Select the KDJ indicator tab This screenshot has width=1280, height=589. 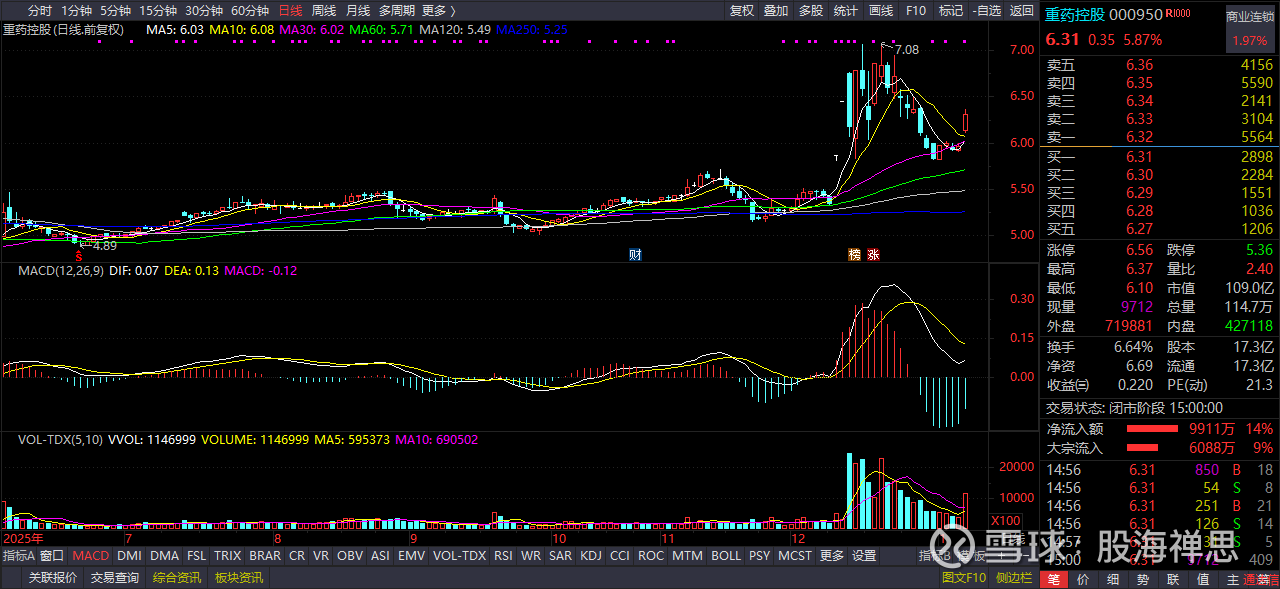(591, 556)
